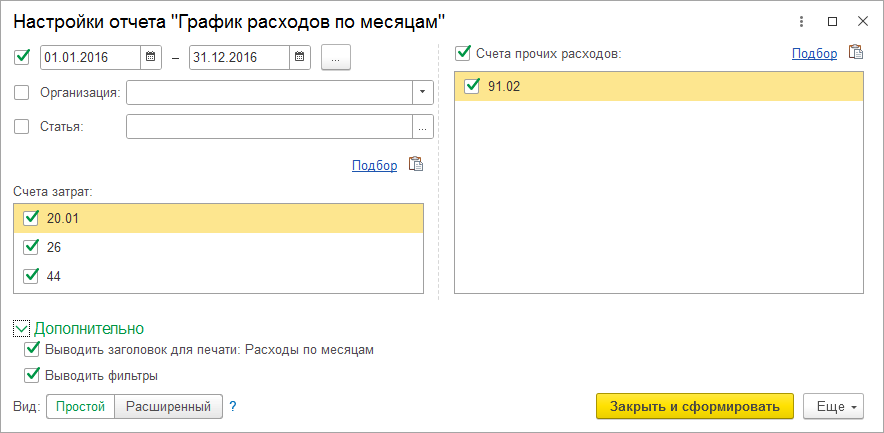Viewport: 884px width, 433px height.
Task: Open the Организация dropdown list
Action: coord(422,93)
